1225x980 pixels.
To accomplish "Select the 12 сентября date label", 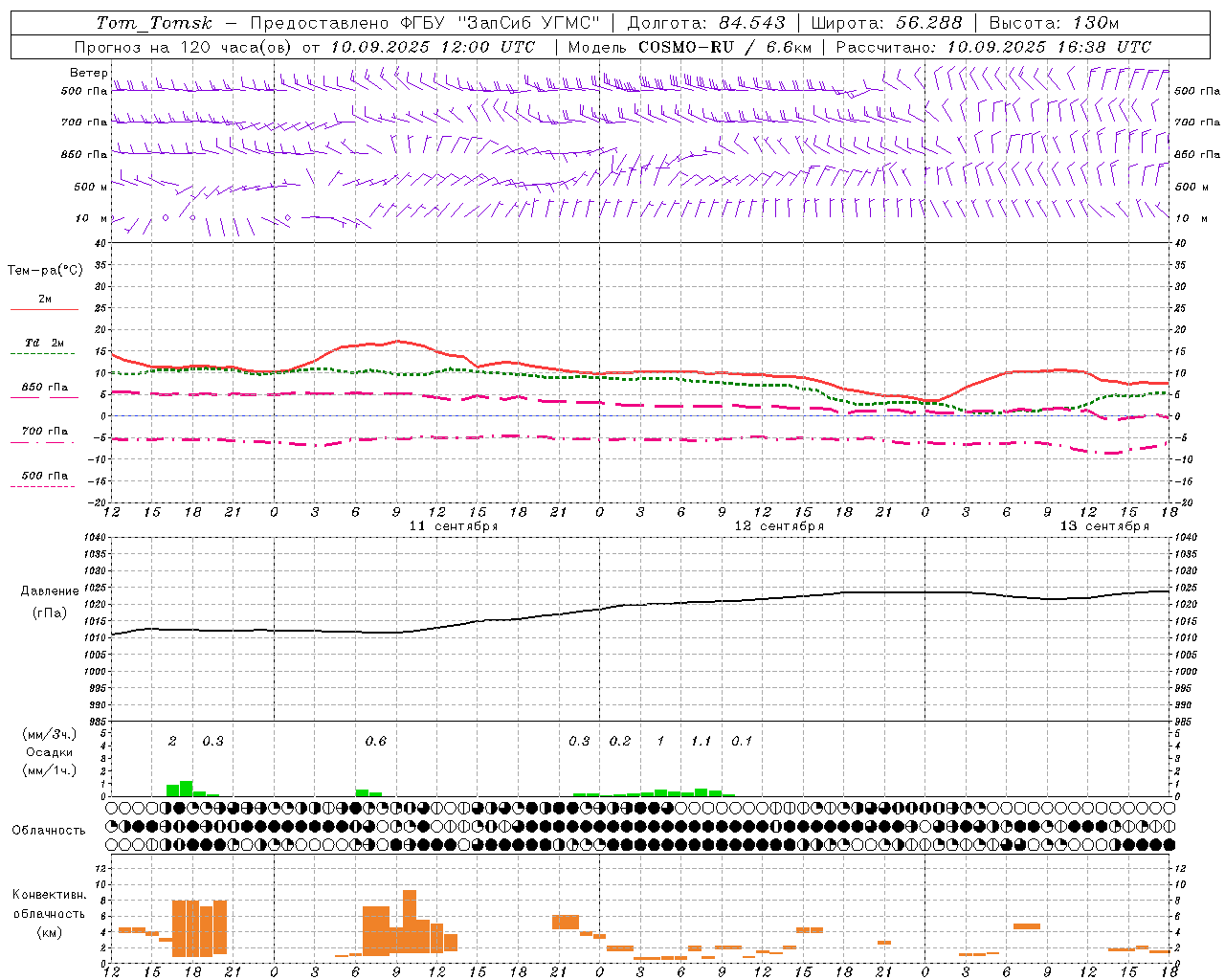I will coord(778,526).
